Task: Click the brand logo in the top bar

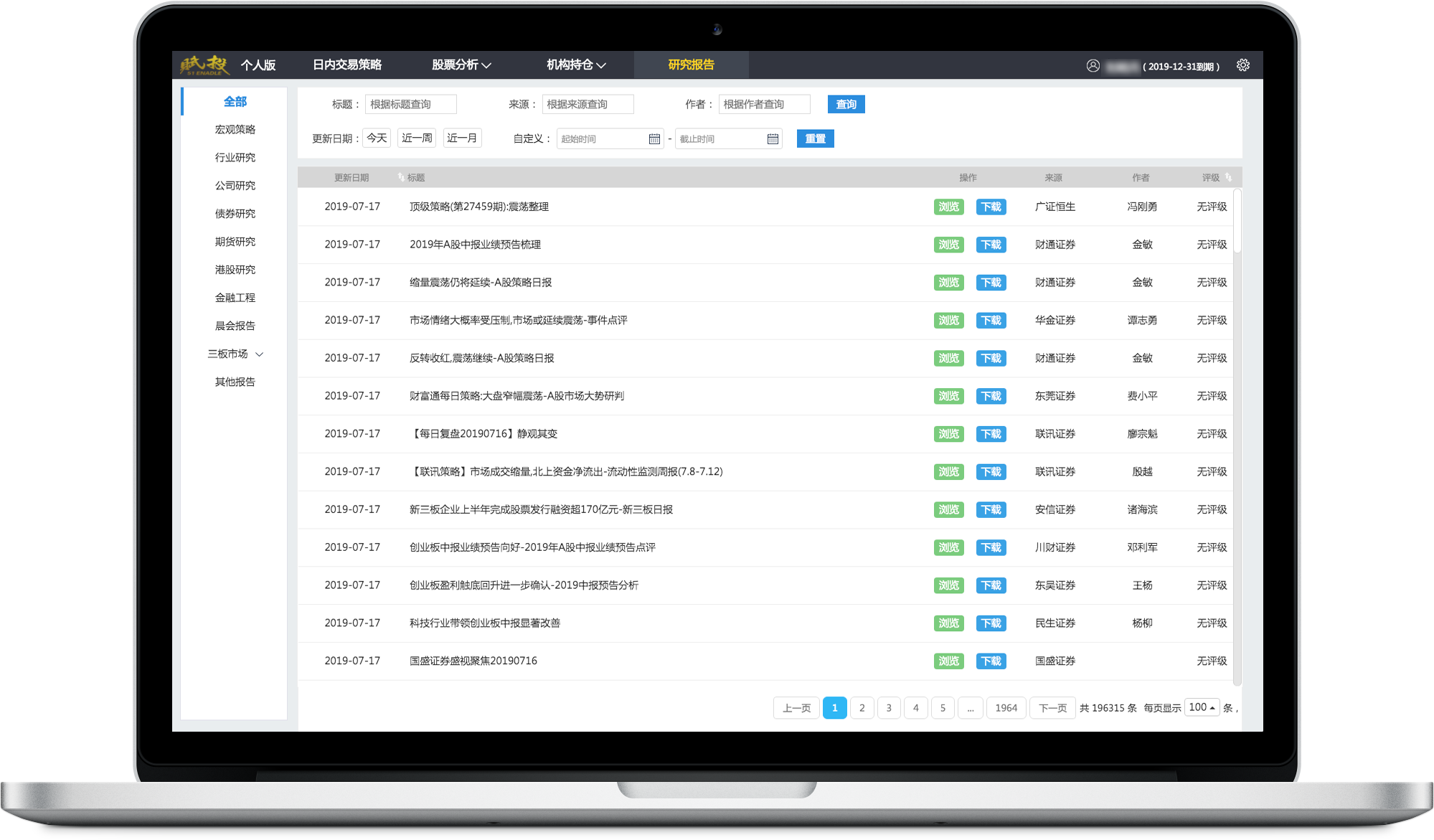Action: coord(204,65)
